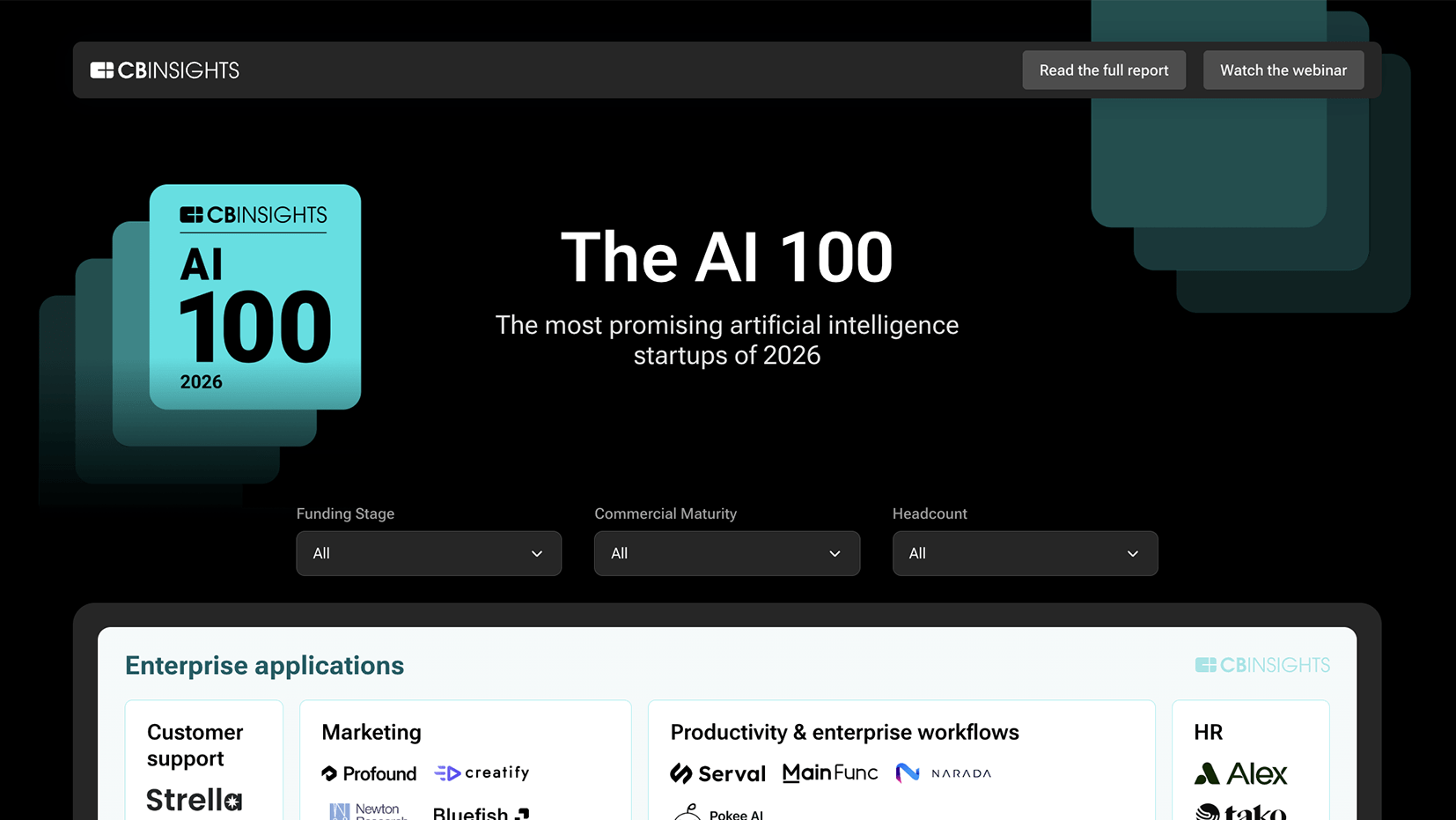The image size is (1456, 820).
Task: Open the Newton Research logo
Action: point(369,811)
